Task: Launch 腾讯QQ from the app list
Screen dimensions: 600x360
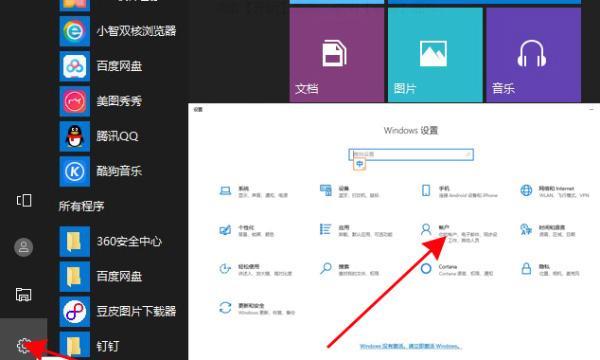Action: click(99, 136)
